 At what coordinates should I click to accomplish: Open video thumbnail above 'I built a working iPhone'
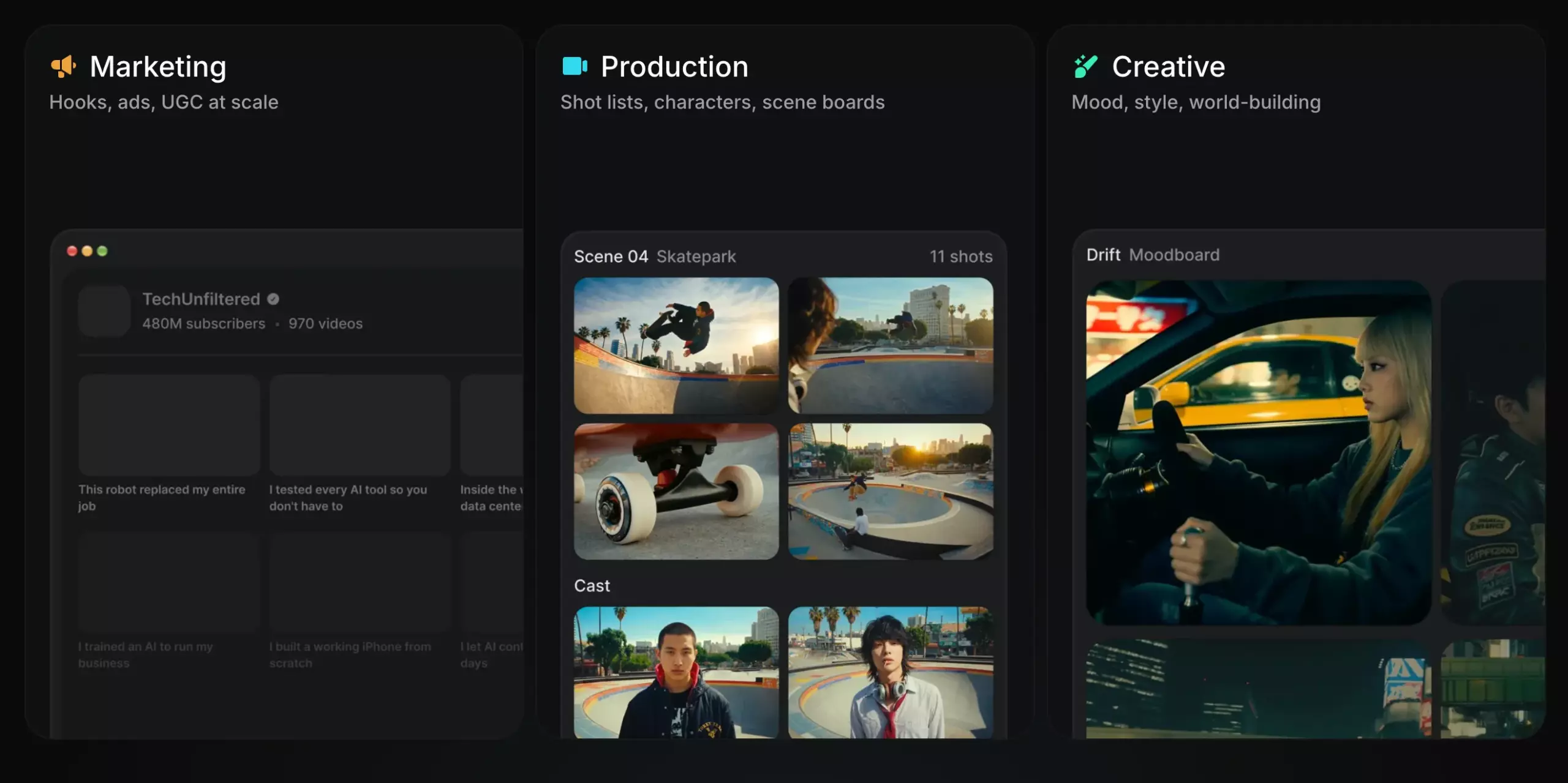click(360, 582)
